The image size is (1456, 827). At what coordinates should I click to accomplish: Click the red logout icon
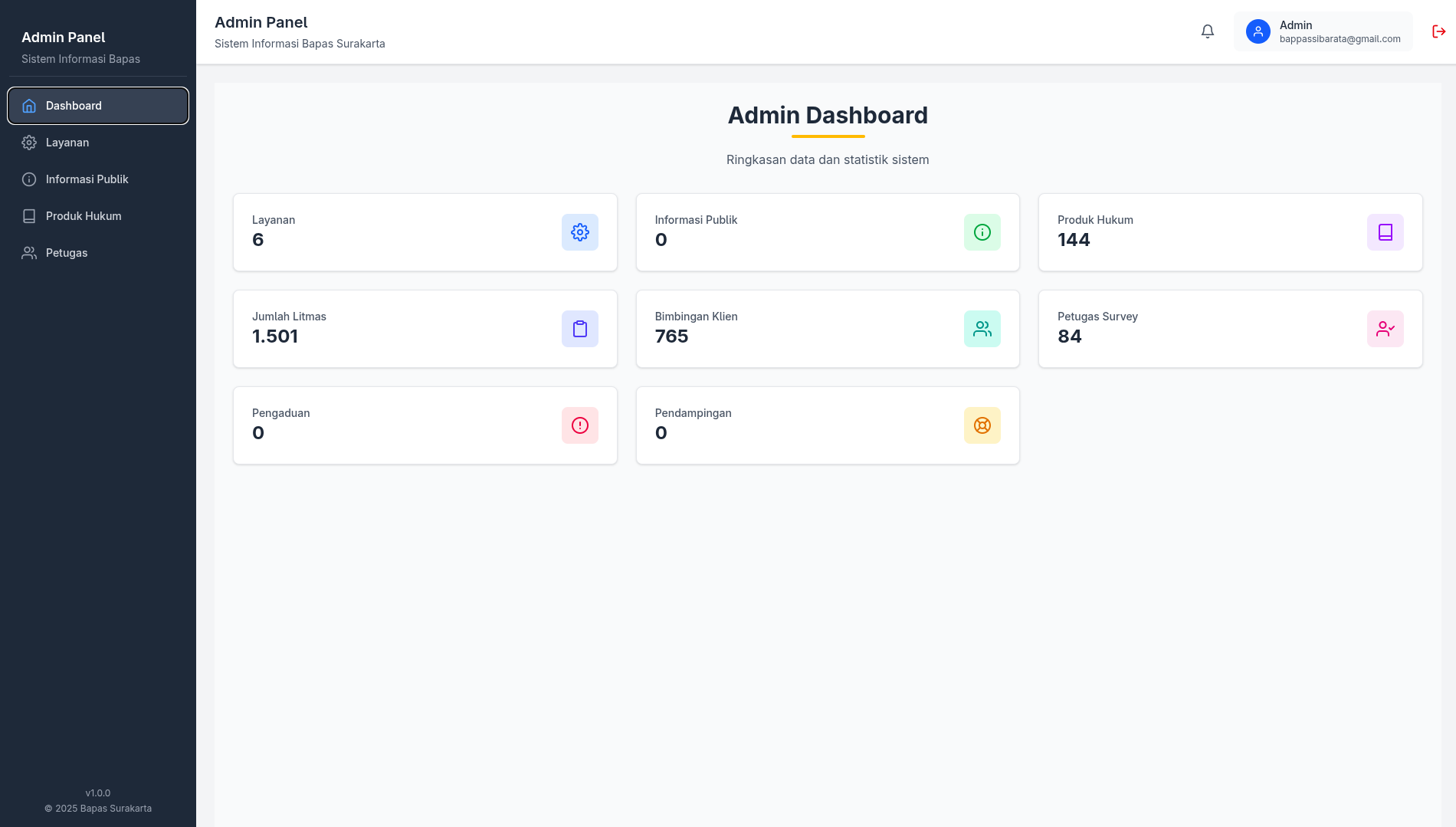pos(1439,31)
